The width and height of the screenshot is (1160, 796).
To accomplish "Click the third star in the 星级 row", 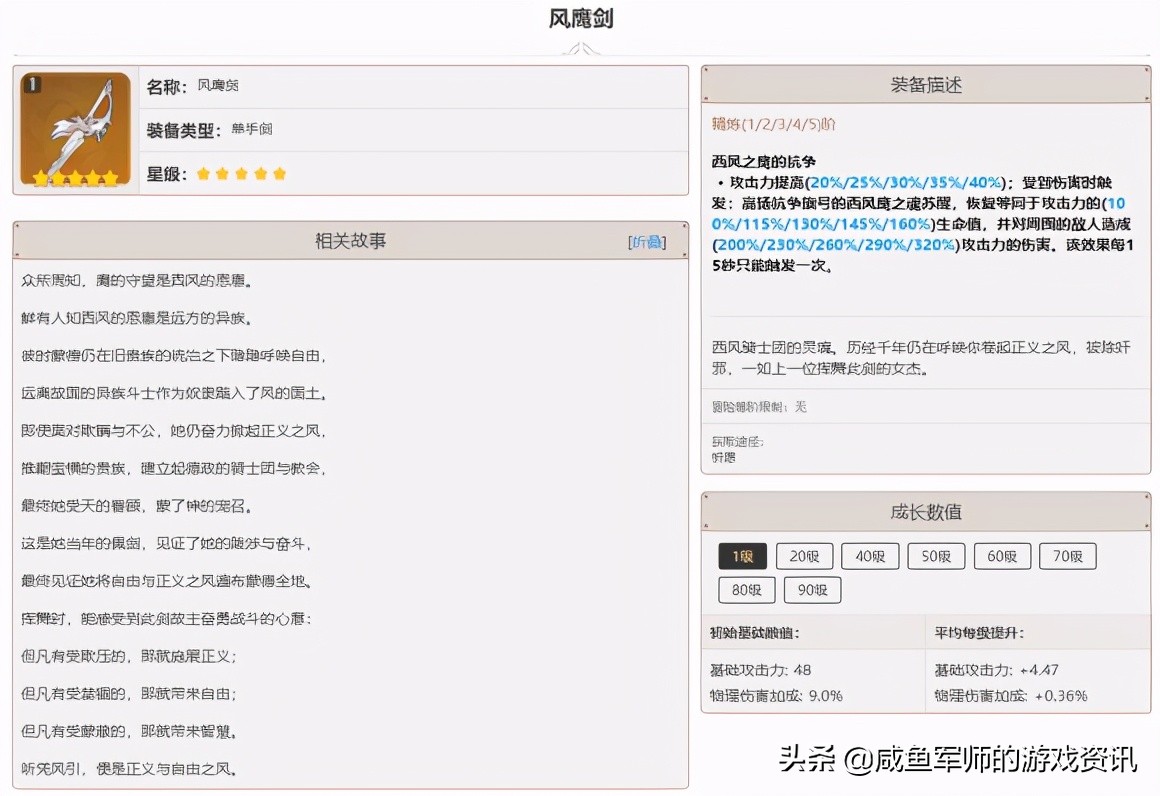I will click(241, 173).
